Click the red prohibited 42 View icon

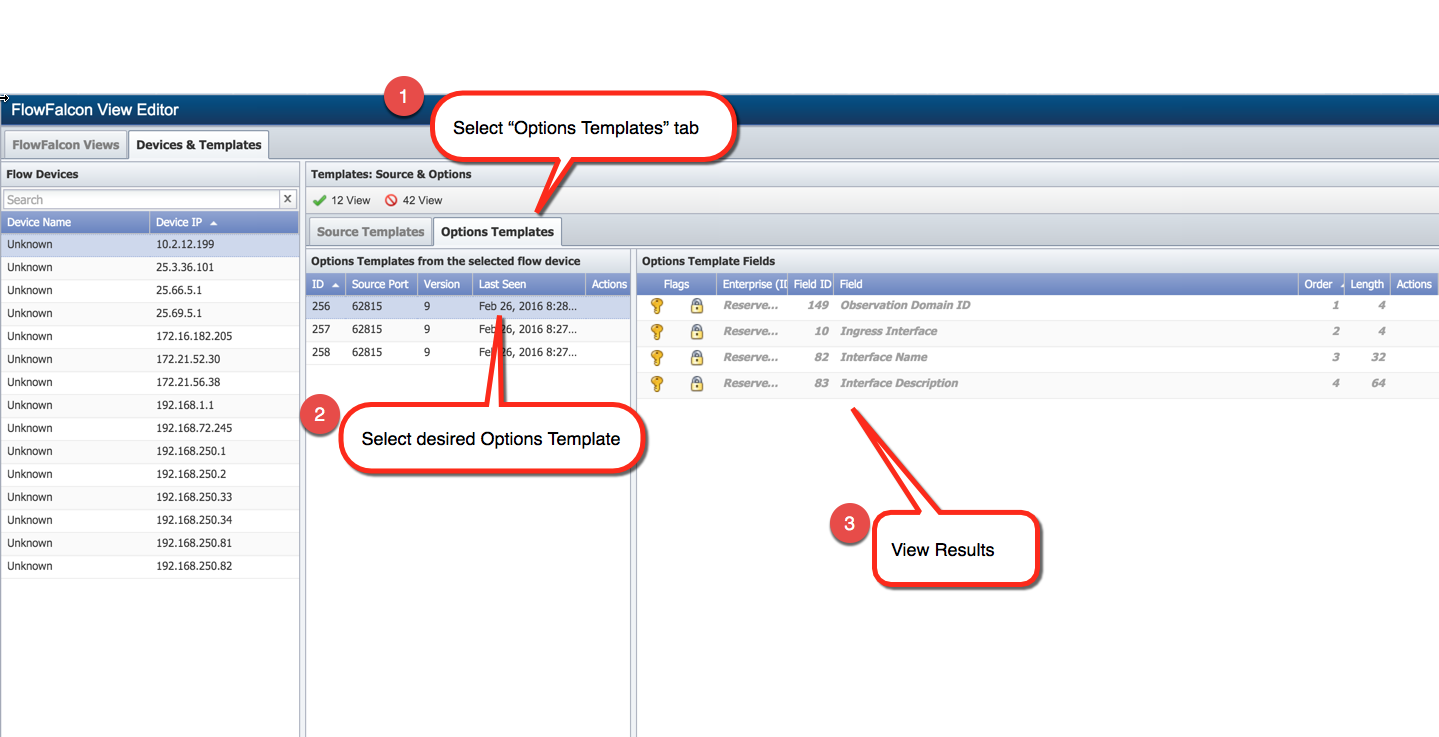[391, 200]
